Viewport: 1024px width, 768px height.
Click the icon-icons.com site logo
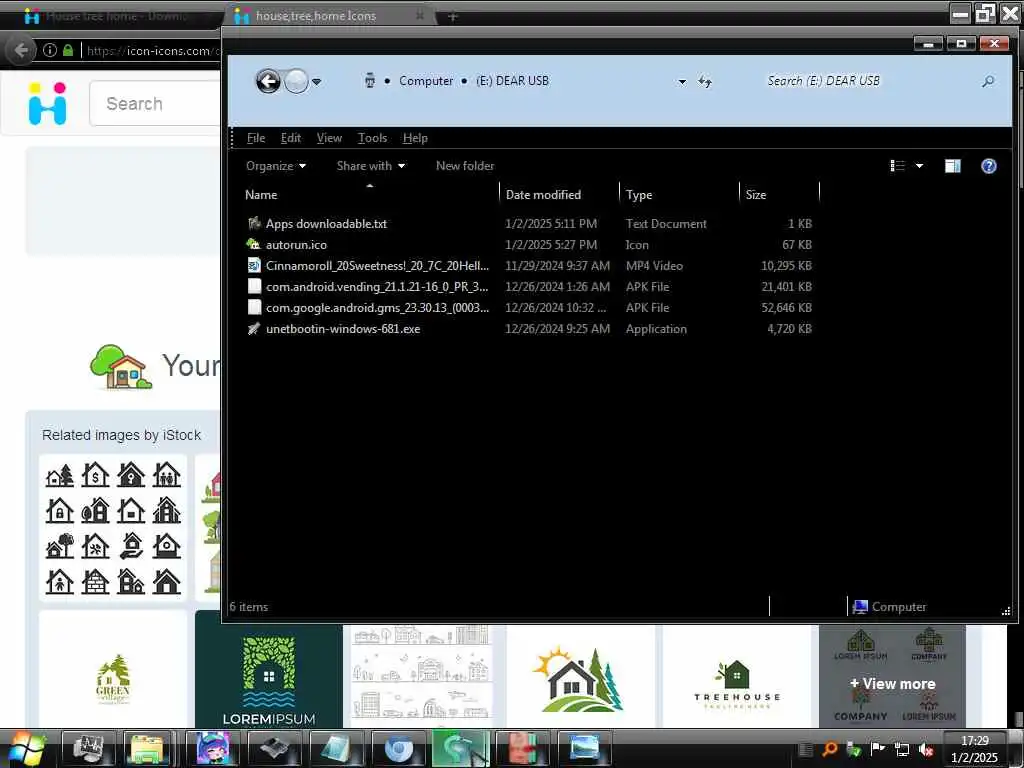pyautogui.click(x=48, y=103)
